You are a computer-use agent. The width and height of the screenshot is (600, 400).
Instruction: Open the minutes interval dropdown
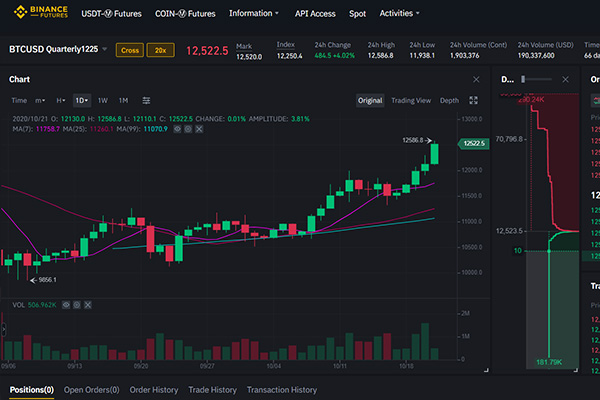click(x=40, y=100)
